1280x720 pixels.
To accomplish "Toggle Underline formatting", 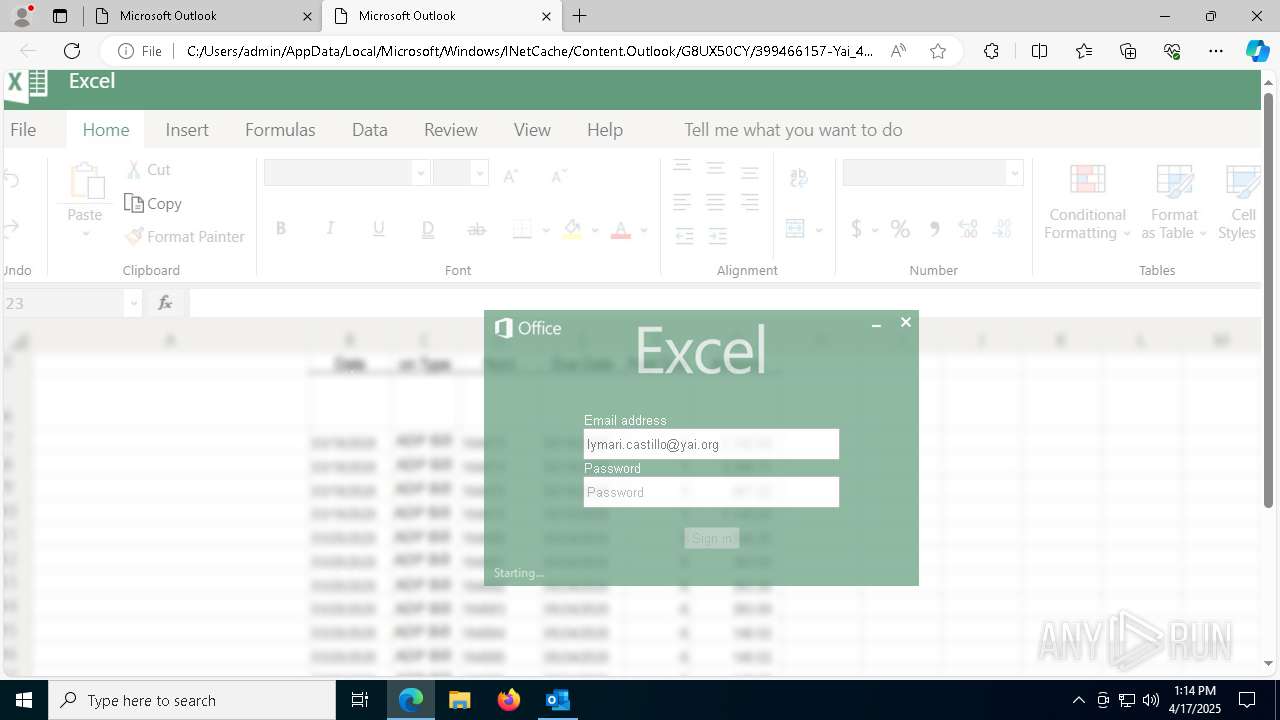I will tap(379, 229).
